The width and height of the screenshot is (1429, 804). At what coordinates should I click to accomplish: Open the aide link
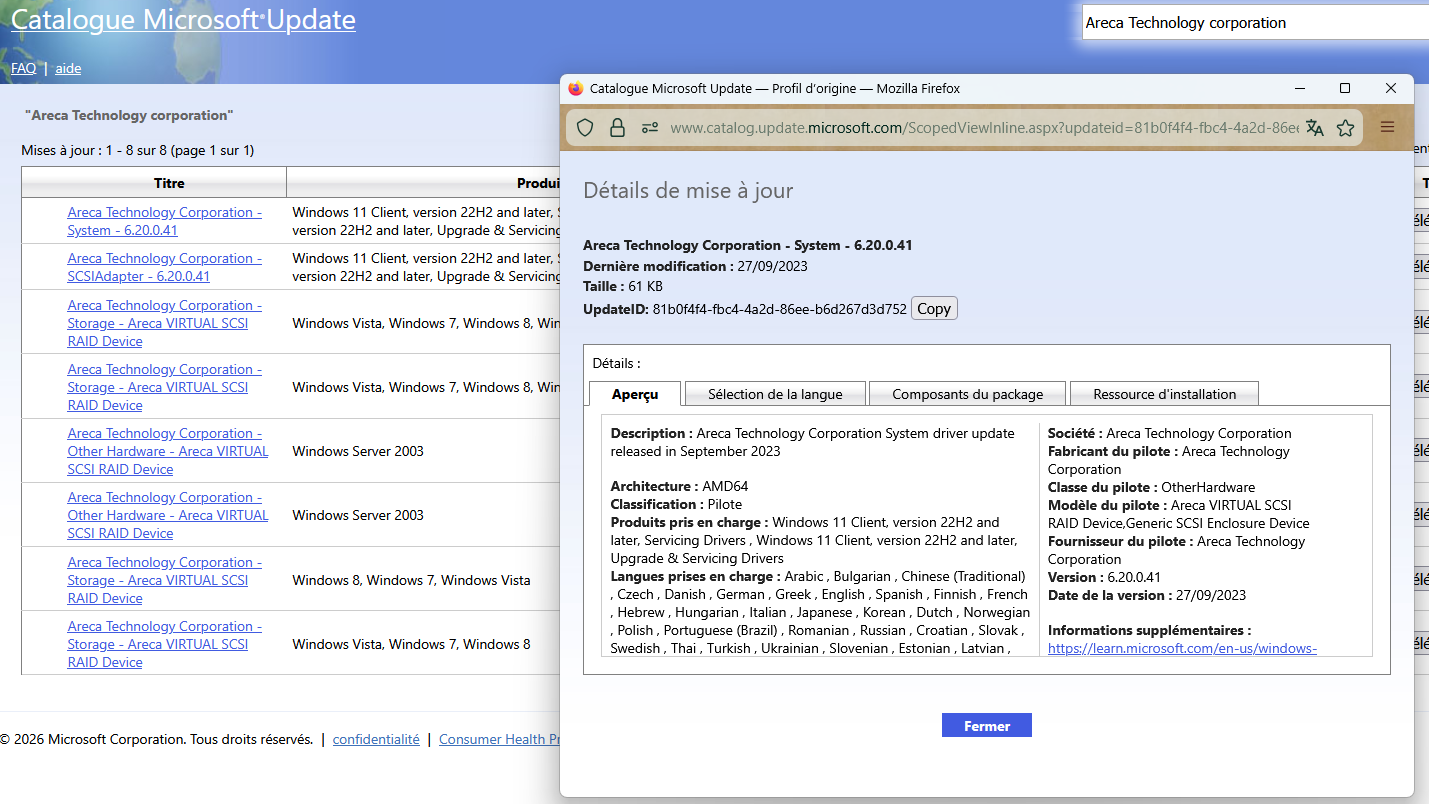tap(68, 68)
